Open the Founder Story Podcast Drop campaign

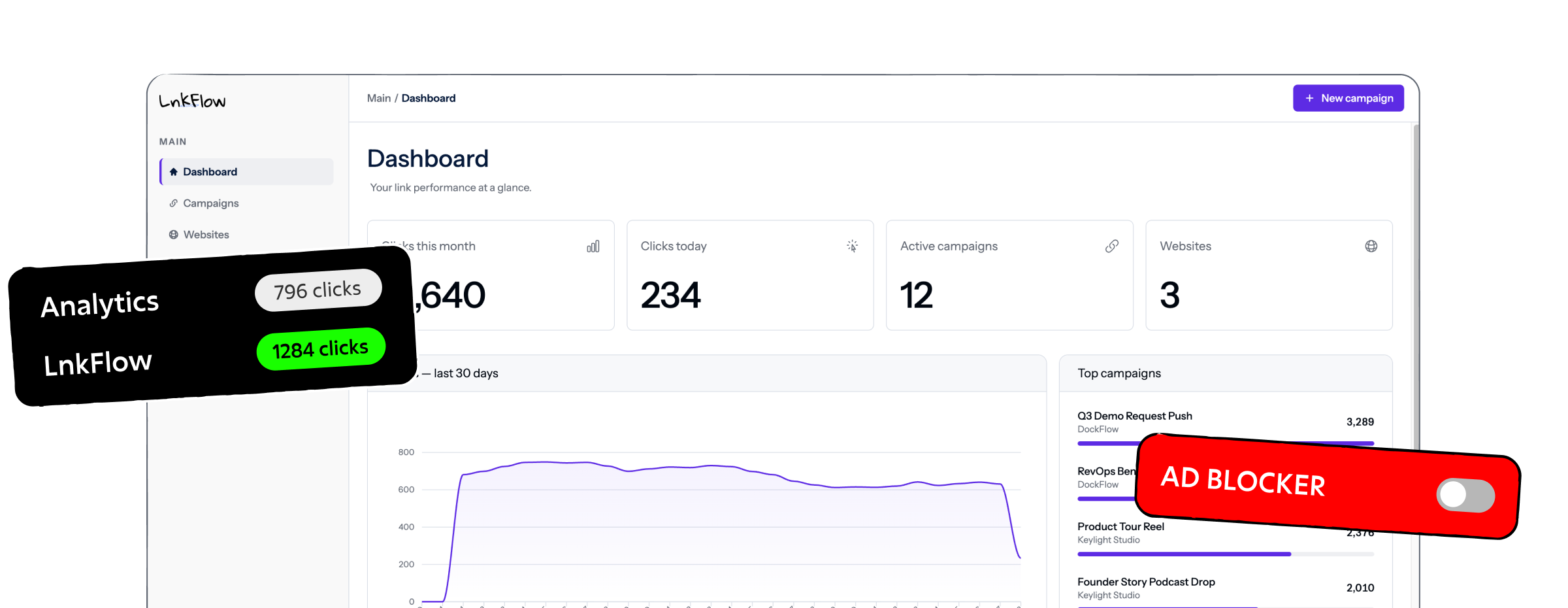coord(1146,582)
